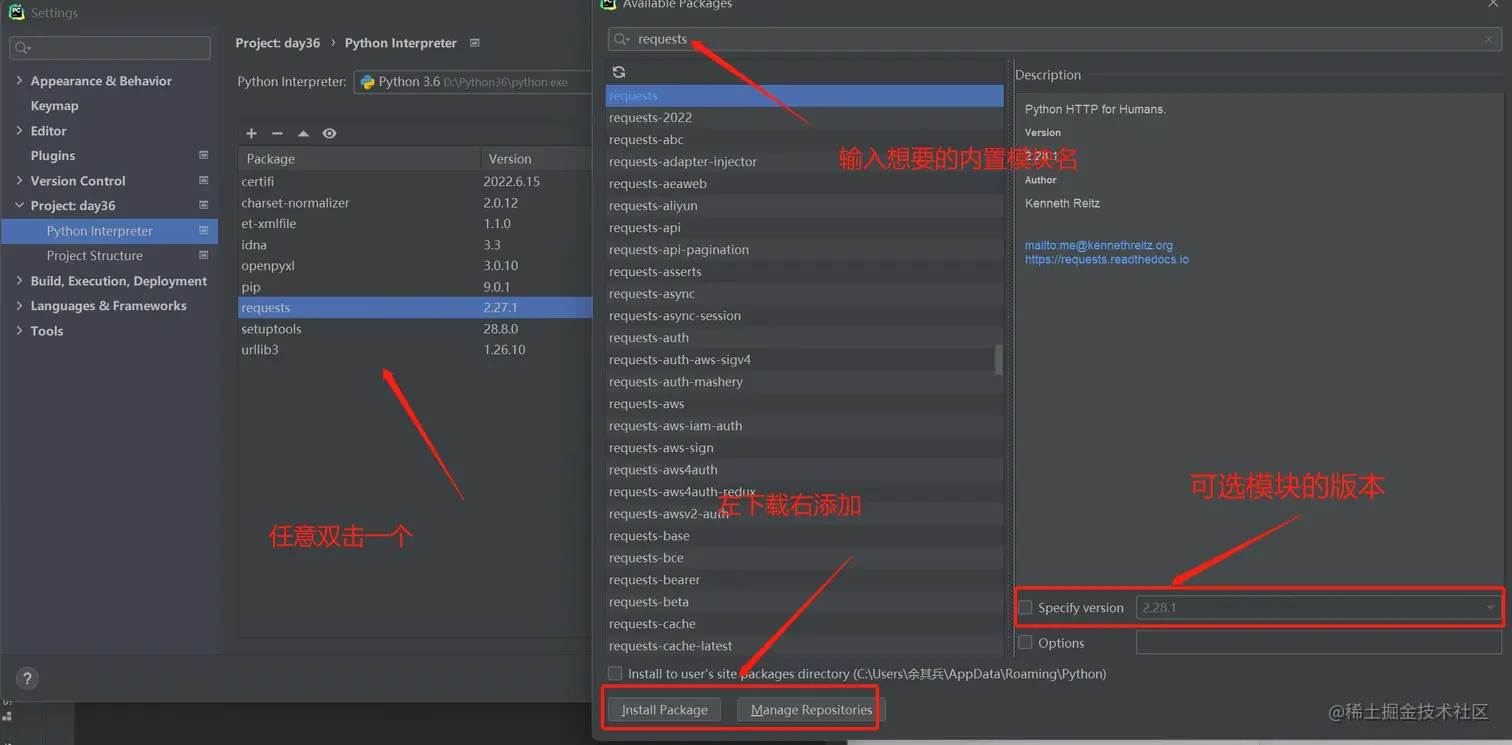Open the Keymap settings page

tap(54, 106)
